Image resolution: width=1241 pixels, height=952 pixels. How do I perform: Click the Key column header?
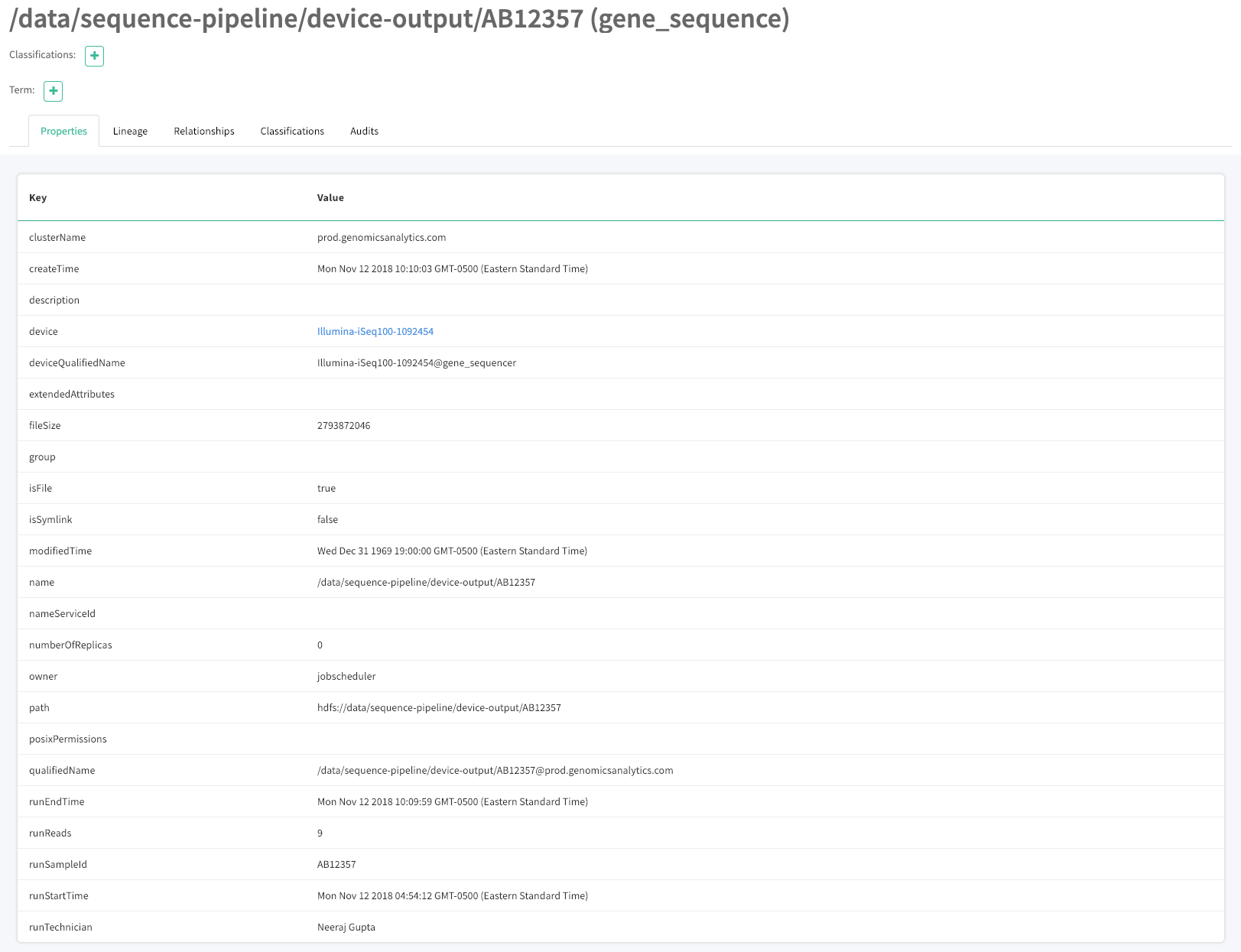pyautogui.click(x=37, y=197)
